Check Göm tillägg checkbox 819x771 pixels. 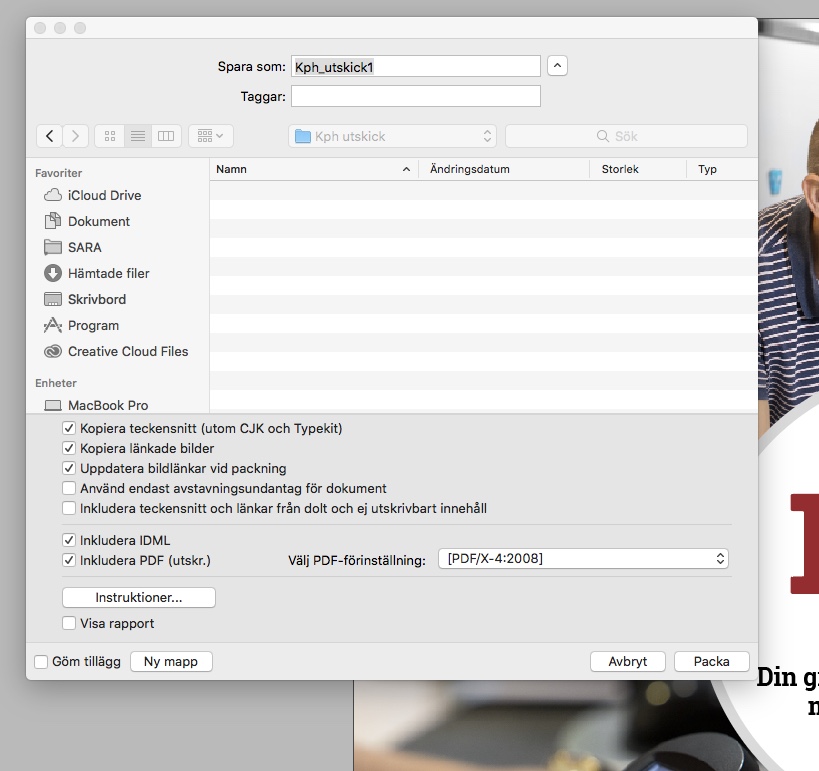(41, 662)
